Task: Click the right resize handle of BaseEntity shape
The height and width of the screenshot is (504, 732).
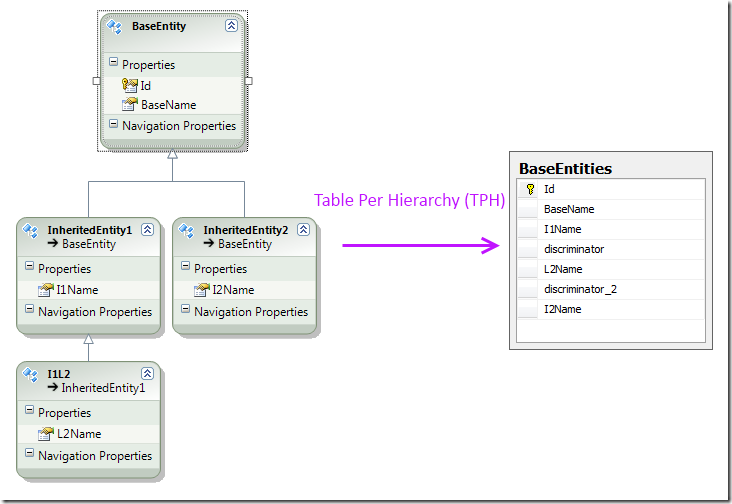Action: (x=249, y=81)
